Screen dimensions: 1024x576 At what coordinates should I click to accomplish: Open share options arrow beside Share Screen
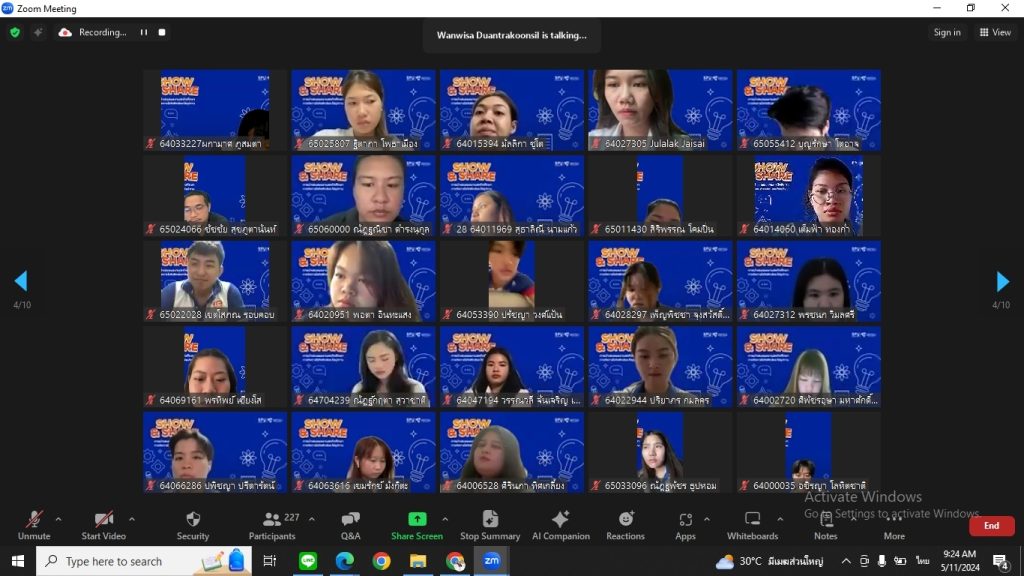click(x=445, y=519)
